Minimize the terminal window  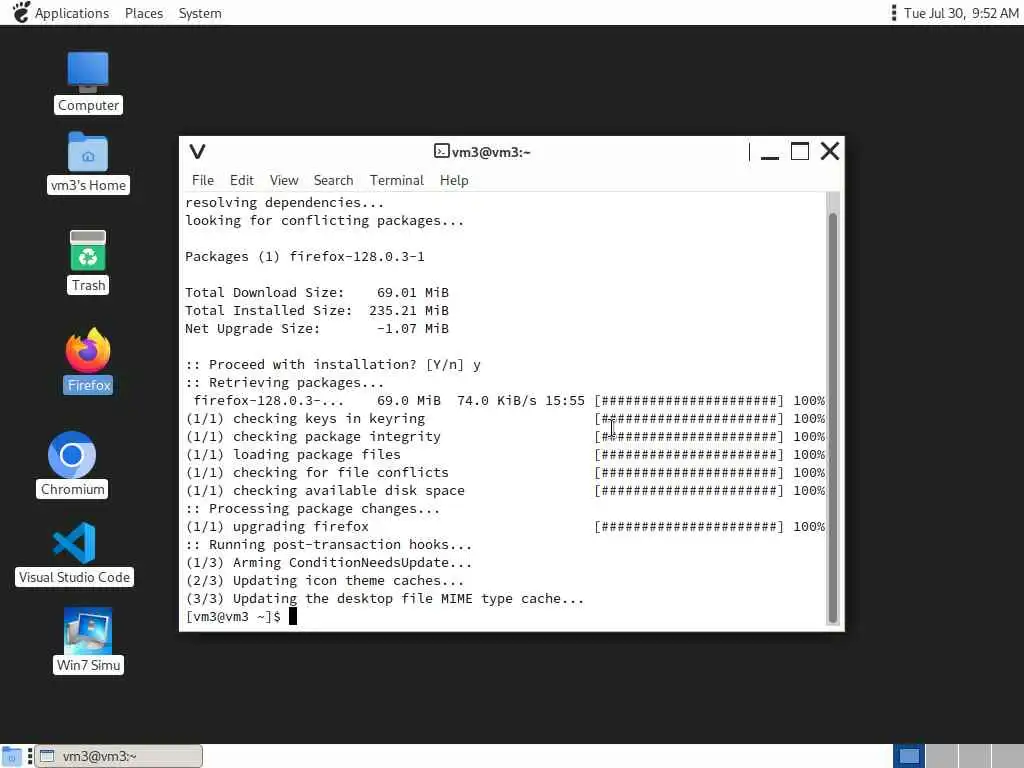point(769,152)
